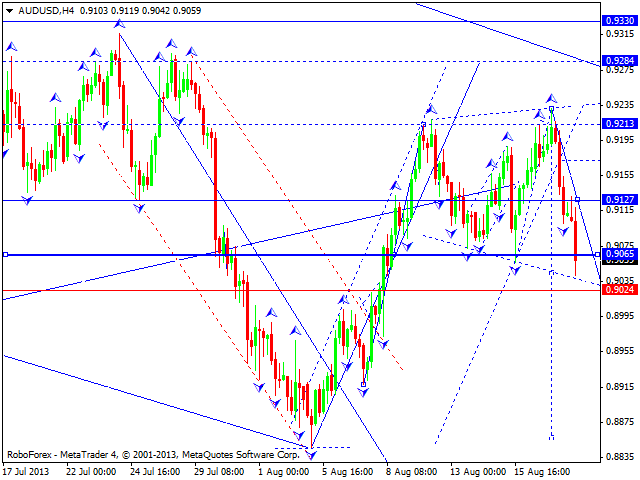Select the 1 Aug 00:00 time label
640x480 pixels.
(x=282, y=470)
